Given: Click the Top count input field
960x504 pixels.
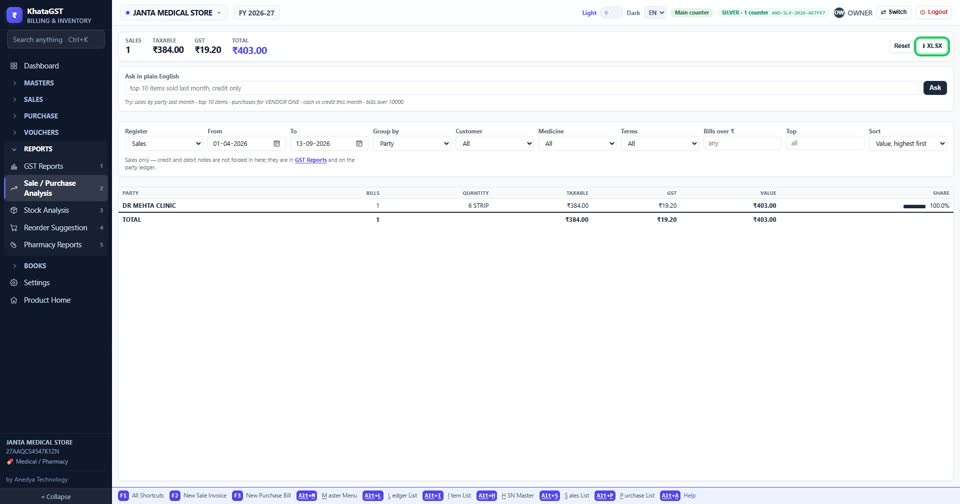Looking at the screenshot, I should pos(825,143).
